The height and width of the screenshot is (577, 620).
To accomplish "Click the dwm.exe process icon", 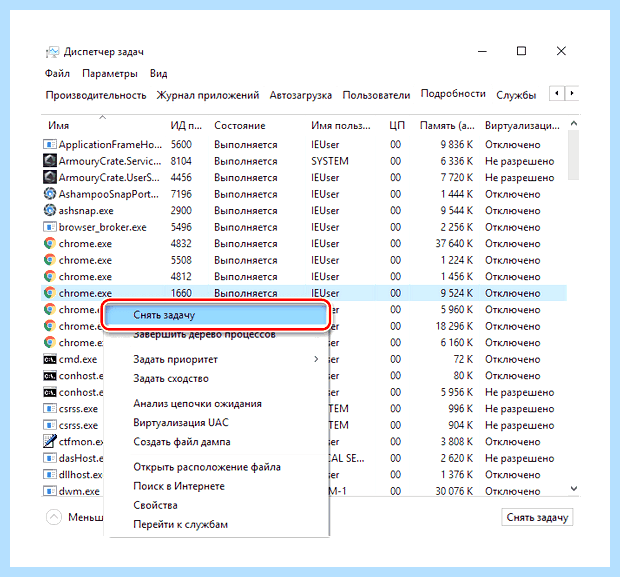I will (49, 491).
